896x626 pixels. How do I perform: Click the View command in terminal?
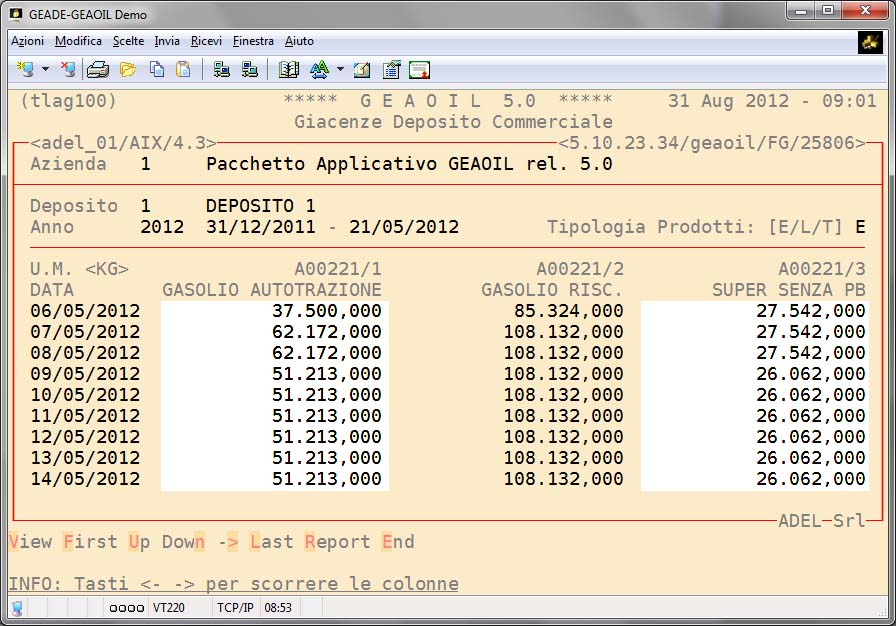pyautogui.click(x=30, y=542)
